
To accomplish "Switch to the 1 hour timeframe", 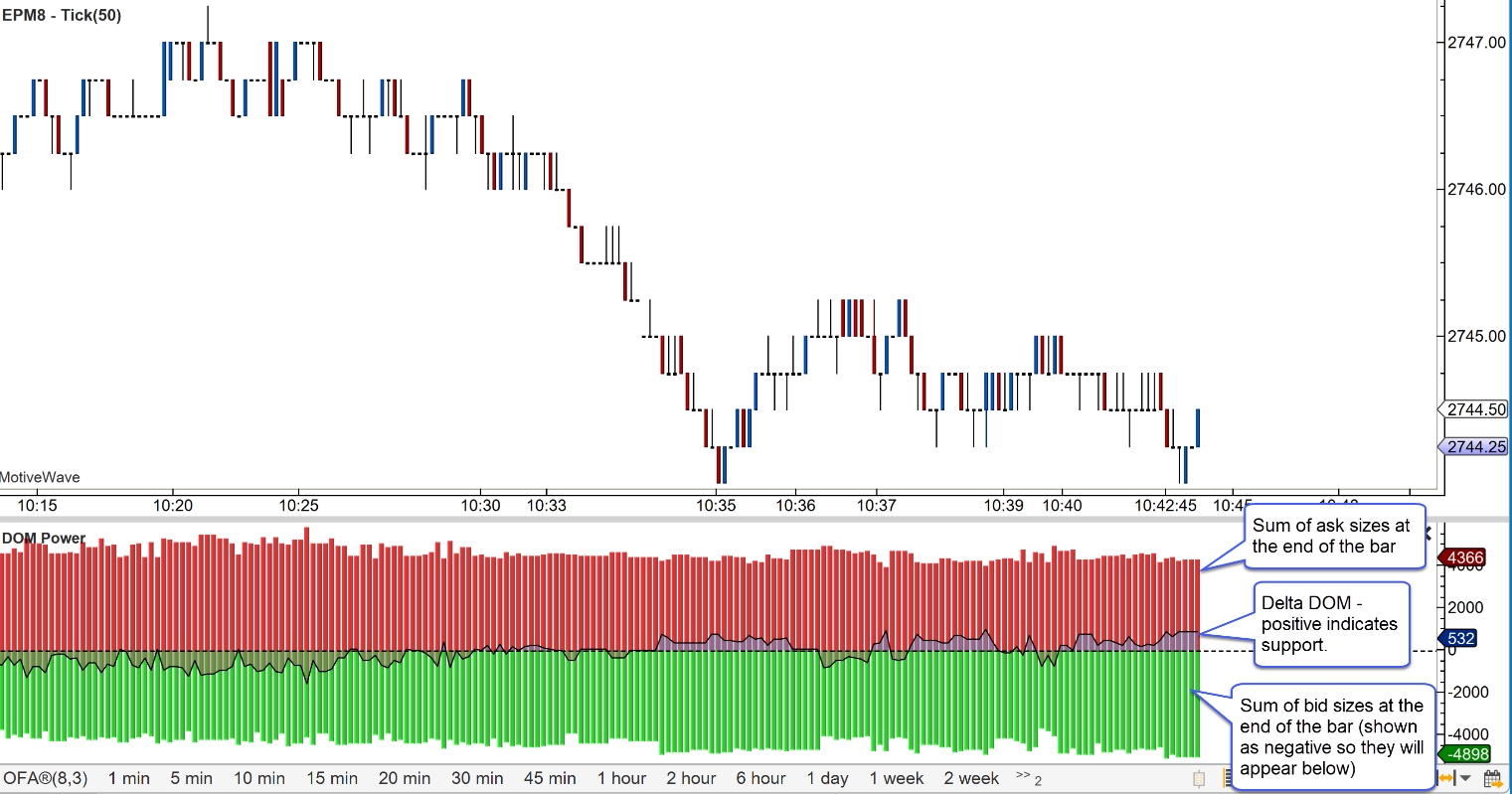I will tap(622, 778).
